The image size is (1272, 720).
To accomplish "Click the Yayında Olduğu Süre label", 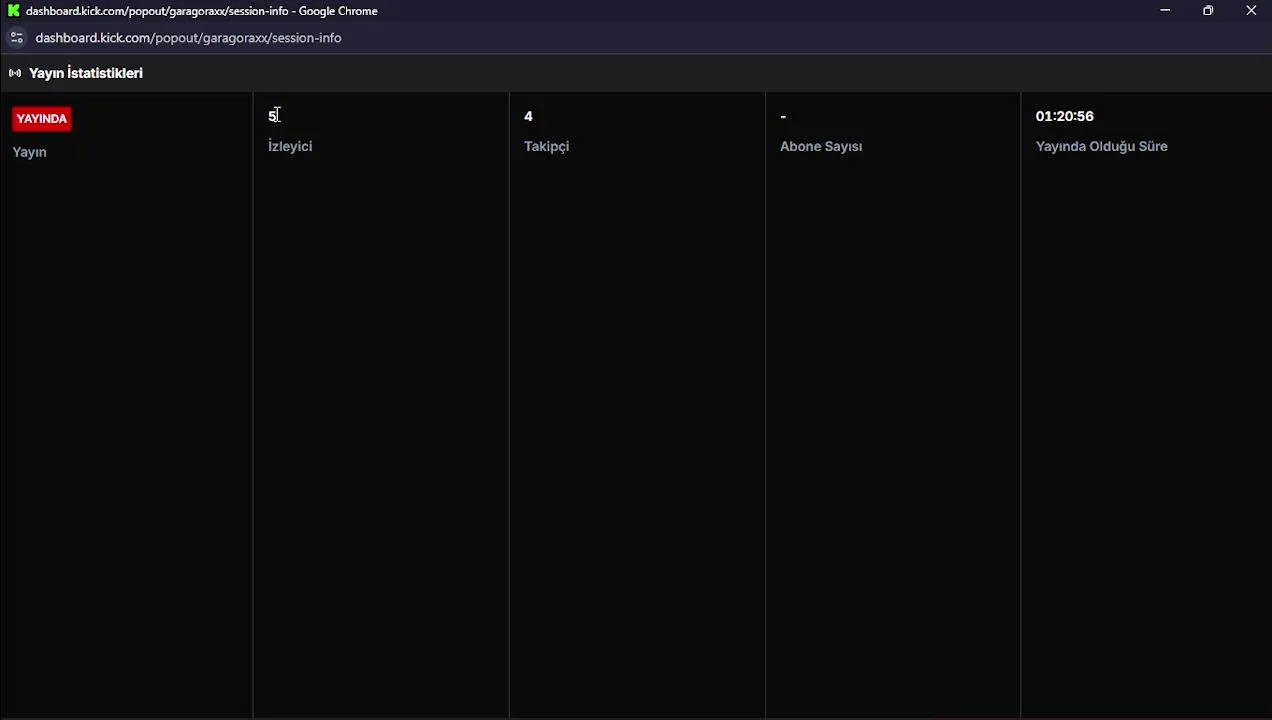I will click(x=1101, y=146).
